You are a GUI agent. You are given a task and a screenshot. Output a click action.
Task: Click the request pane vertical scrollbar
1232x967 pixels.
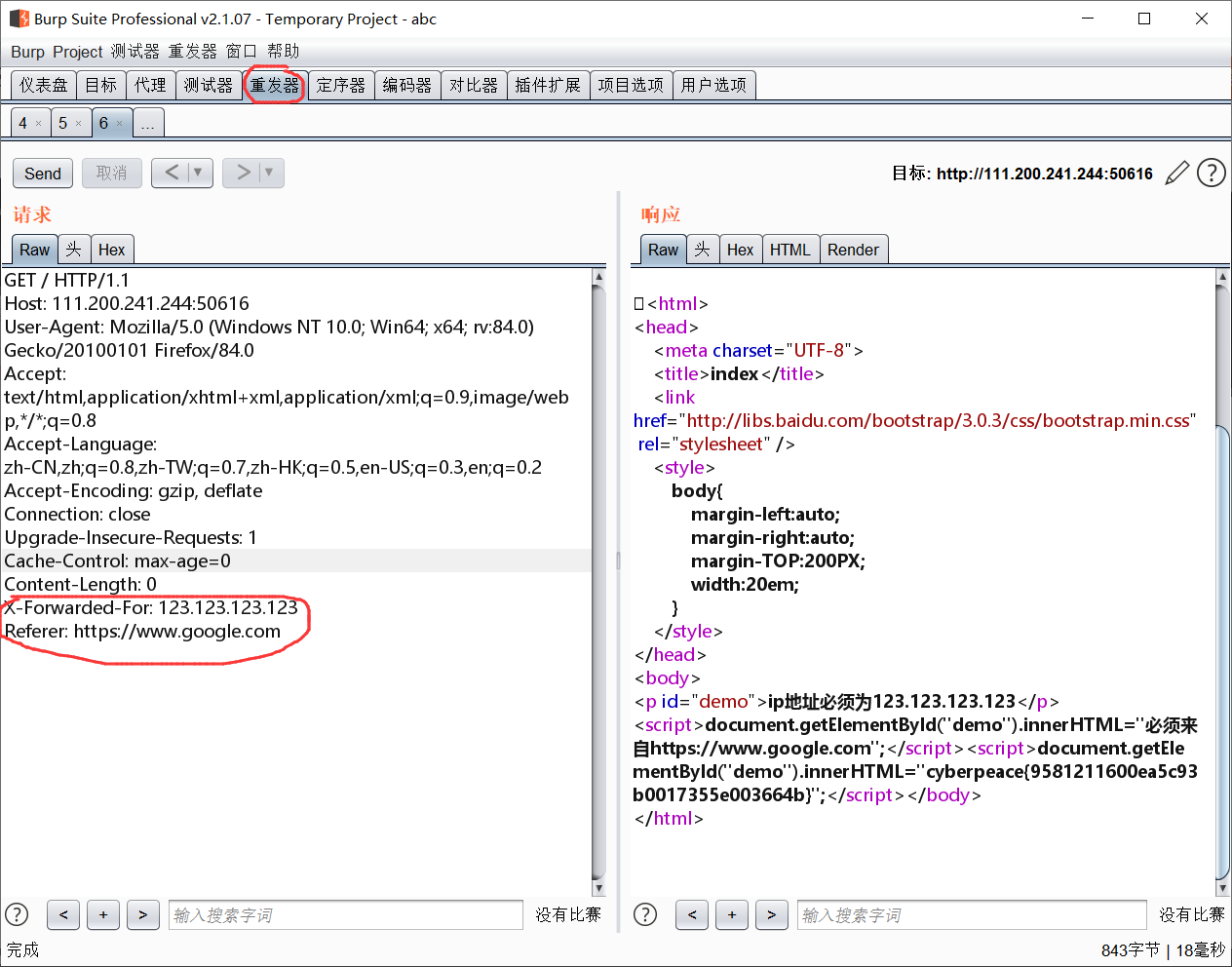(x=598, y=582)
